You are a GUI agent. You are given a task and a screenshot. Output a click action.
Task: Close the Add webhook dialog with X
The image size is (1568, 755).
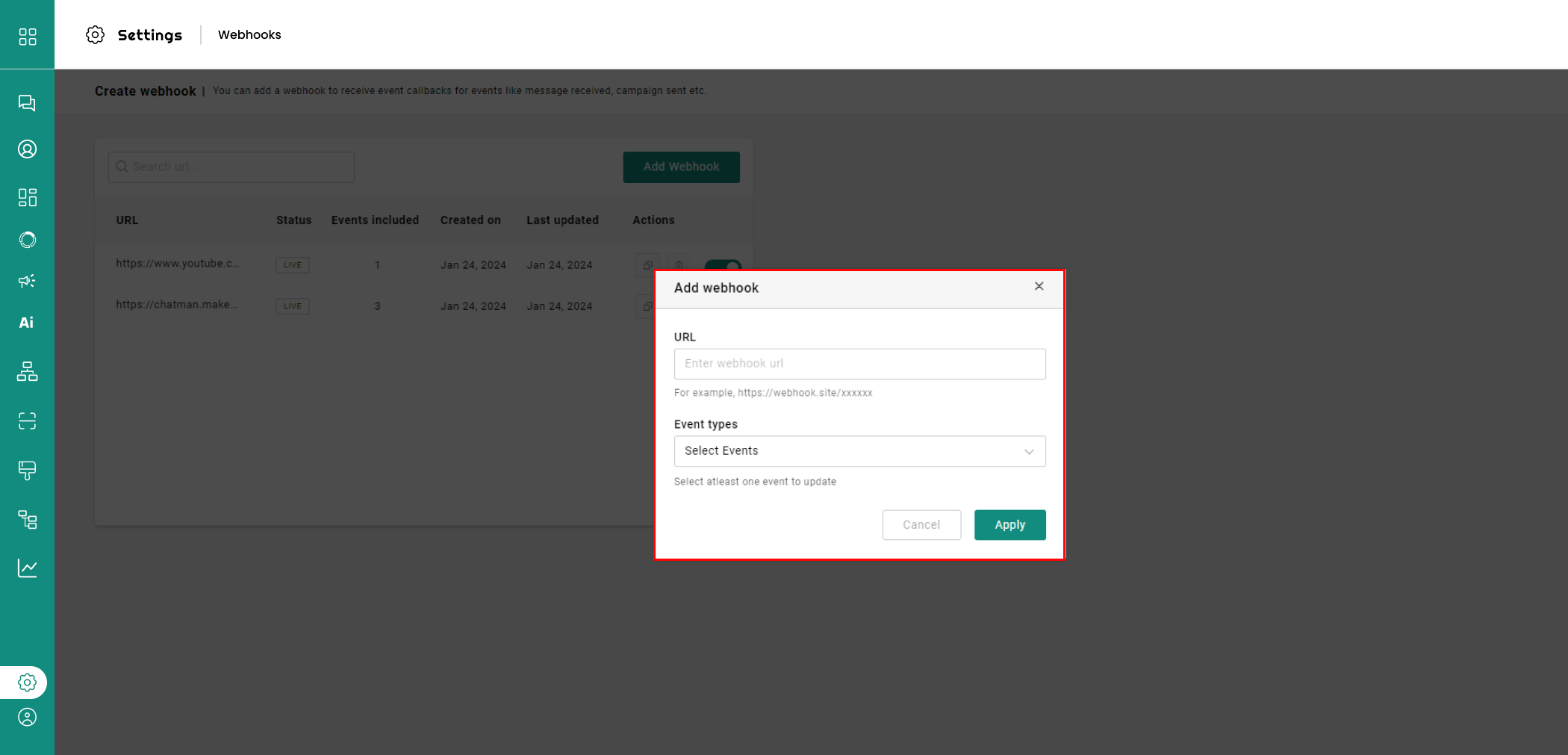click(x=1039, y=286)
